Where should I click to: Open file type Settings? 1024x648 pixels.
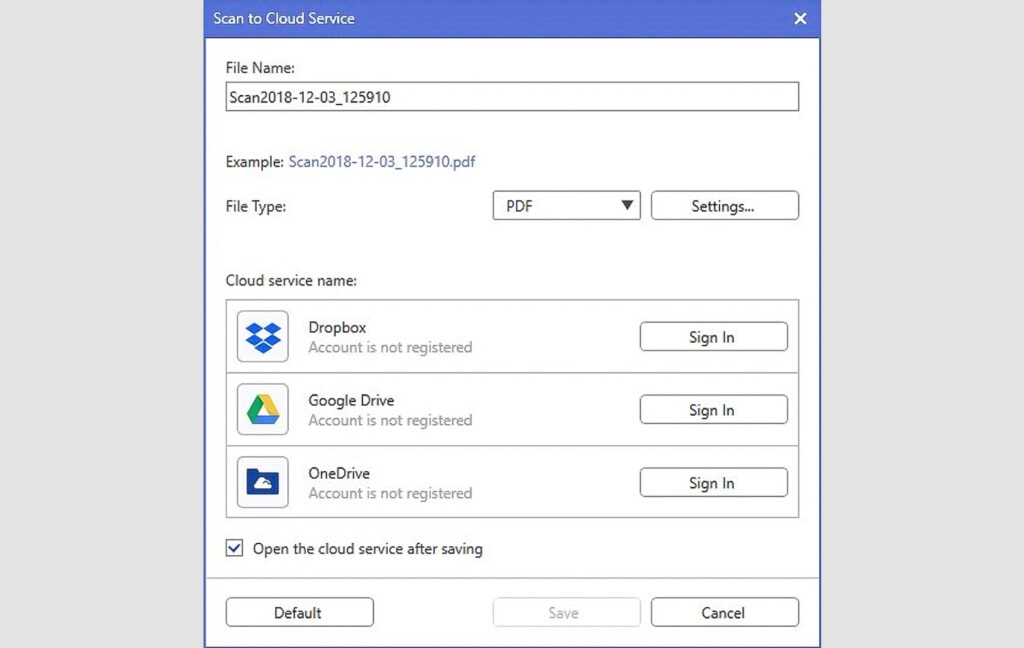tap(724, 206)
